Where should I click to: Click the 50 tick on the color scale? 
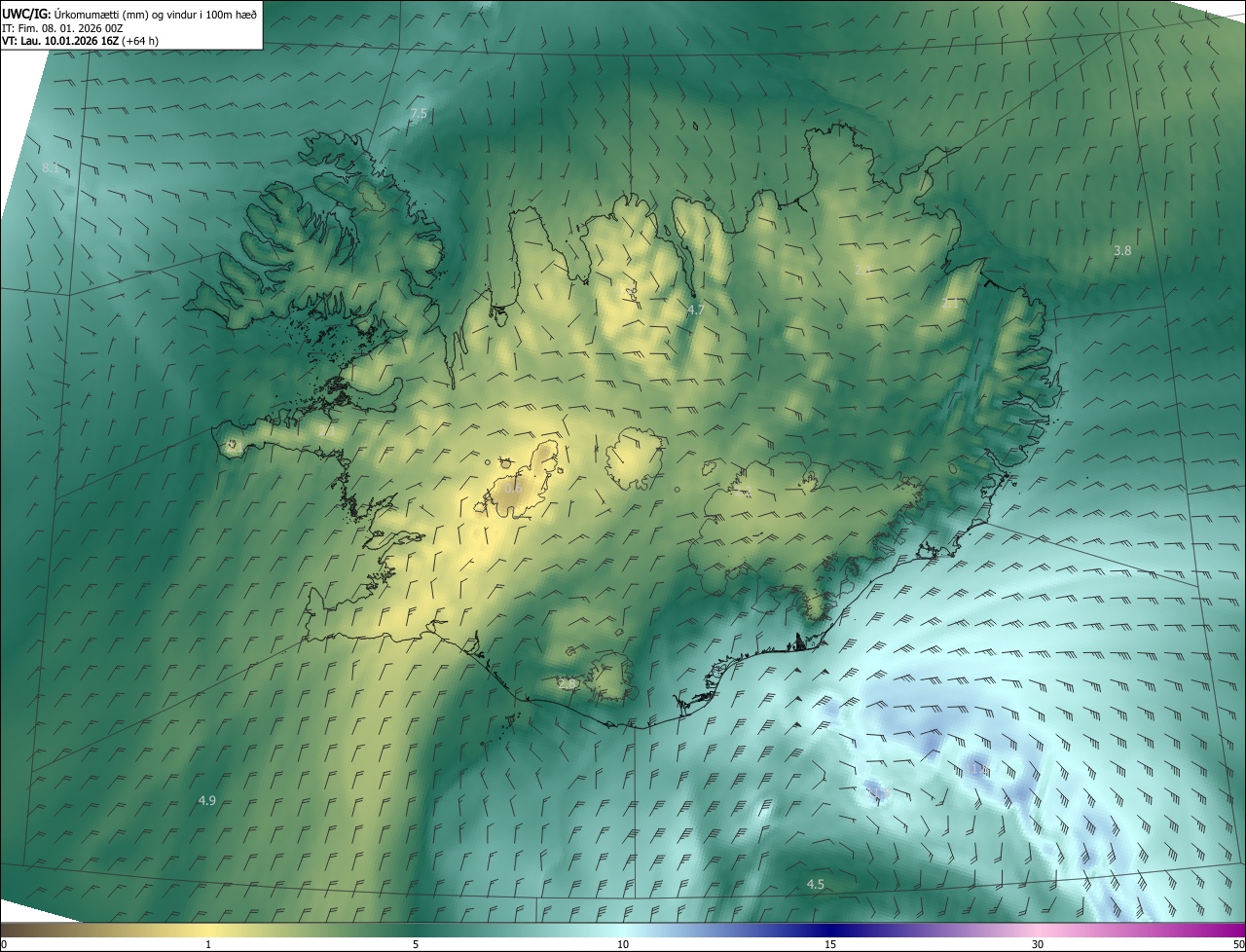click(x=1238, y=945)
